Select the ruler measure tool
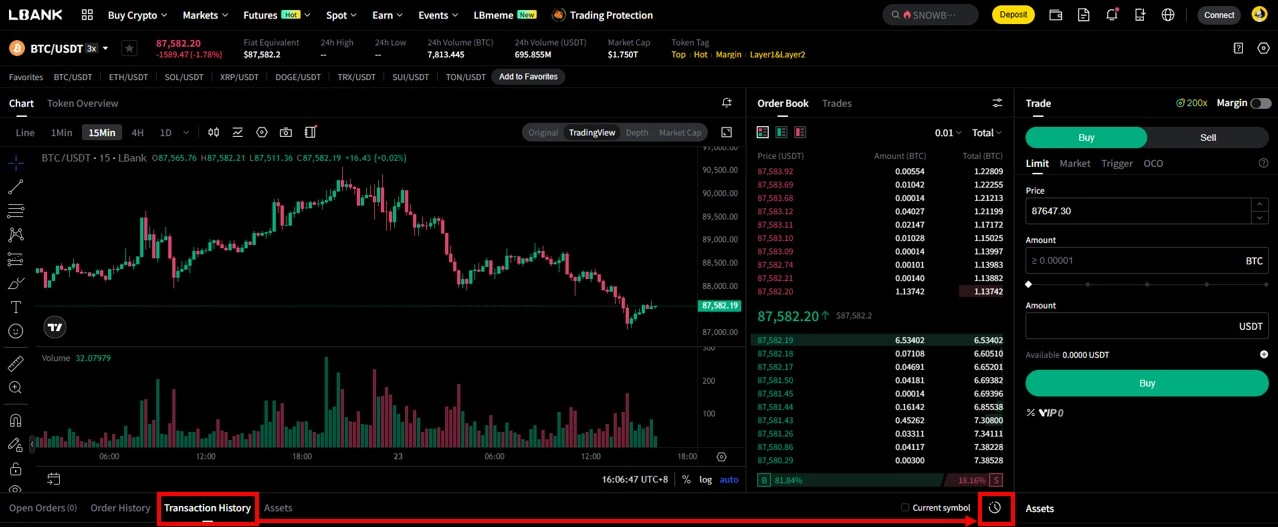 15,363
